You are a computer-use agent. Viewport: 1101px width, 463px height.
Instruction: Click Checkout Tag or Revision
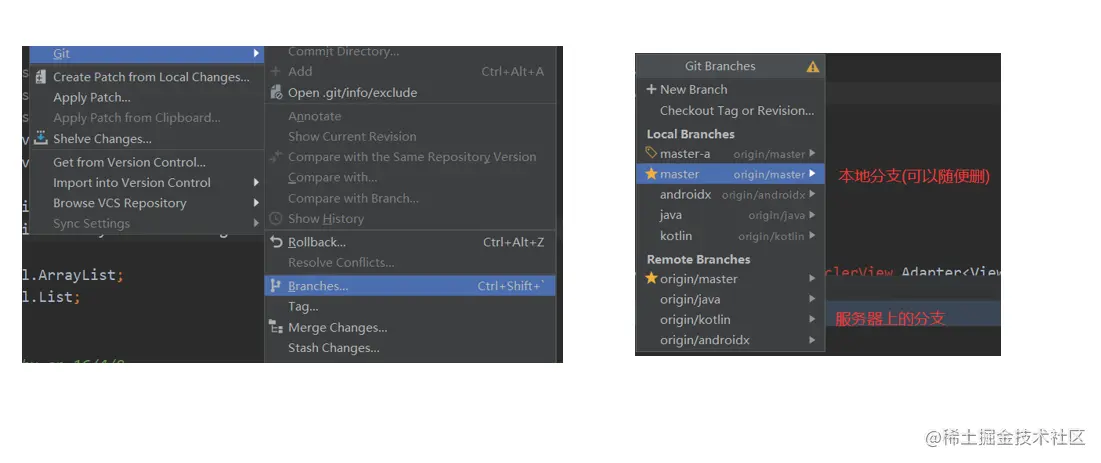coord(736,111)
